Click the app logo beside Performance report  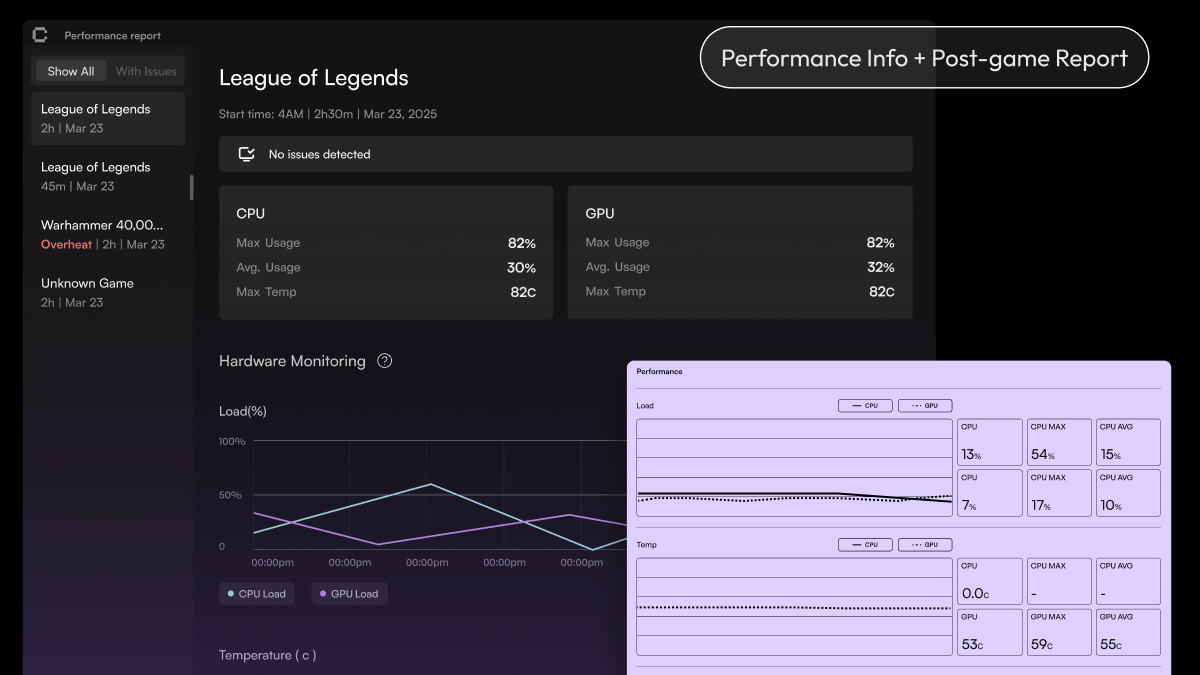40,35
